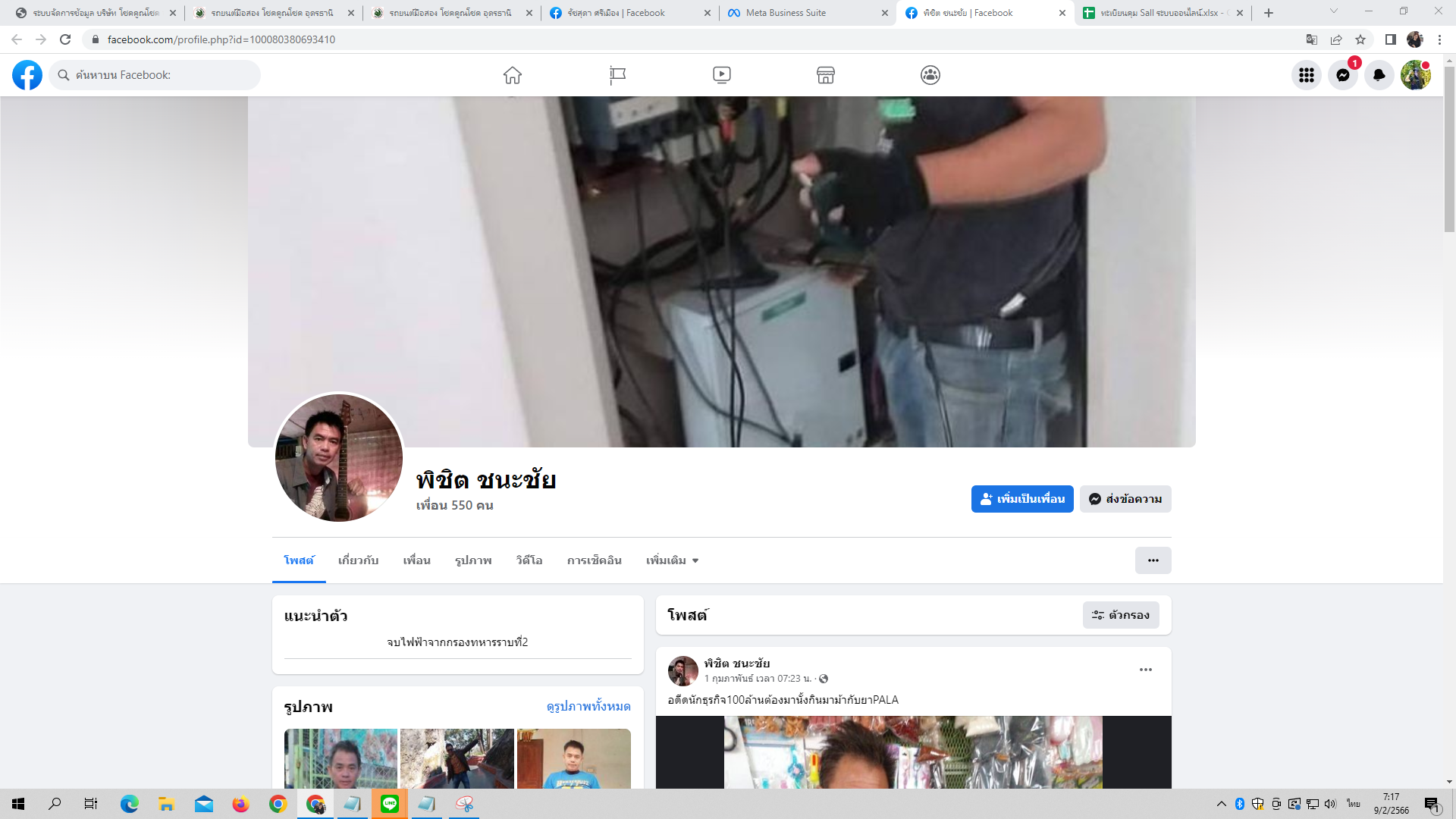Open the Pages flag icon
Image resolution: width=1456 pixels, height=819 pixels.
pos(617,75)
